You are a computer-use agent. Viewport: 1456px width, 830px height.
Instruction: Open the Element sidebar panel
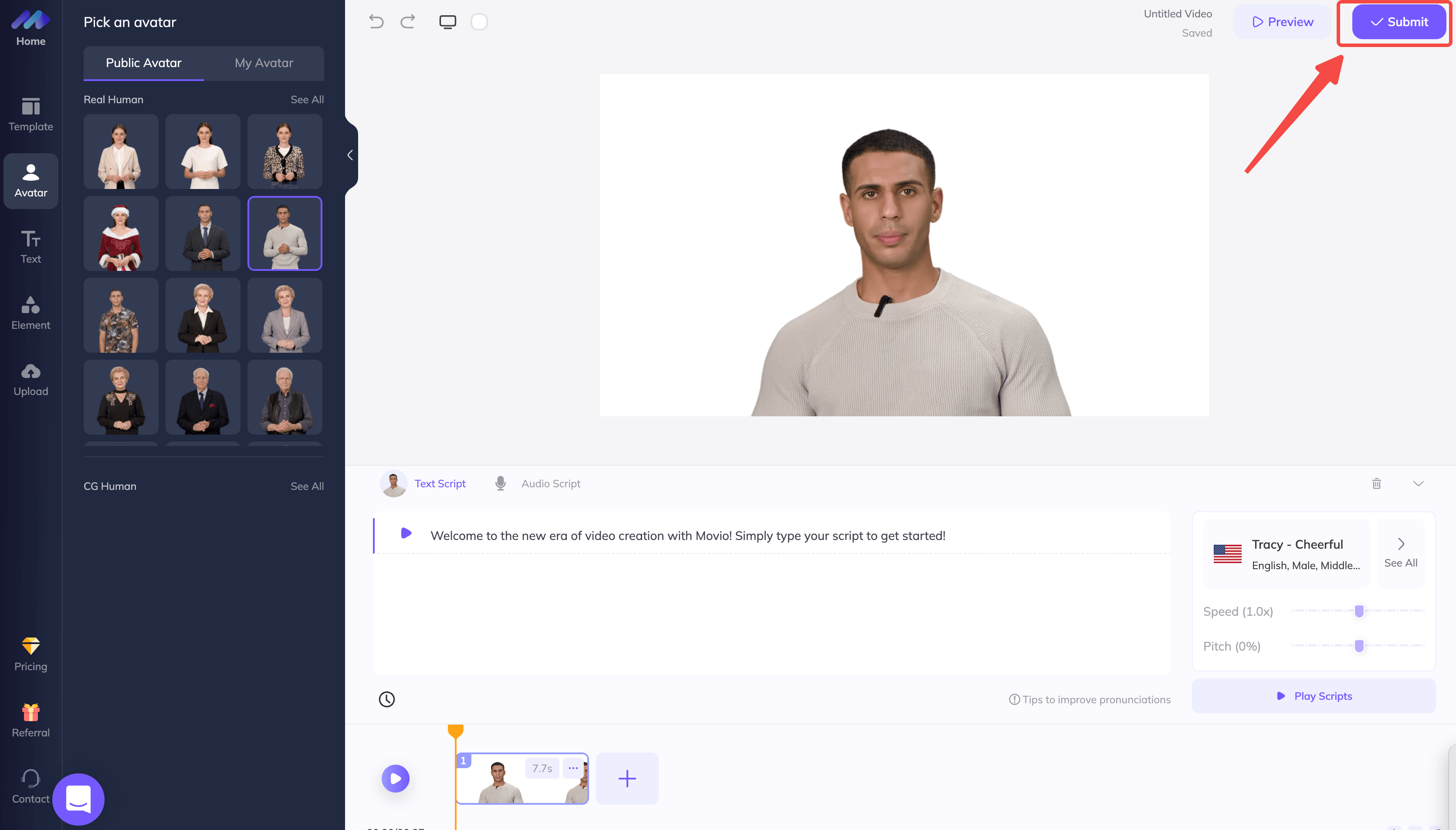coord(31,313)
